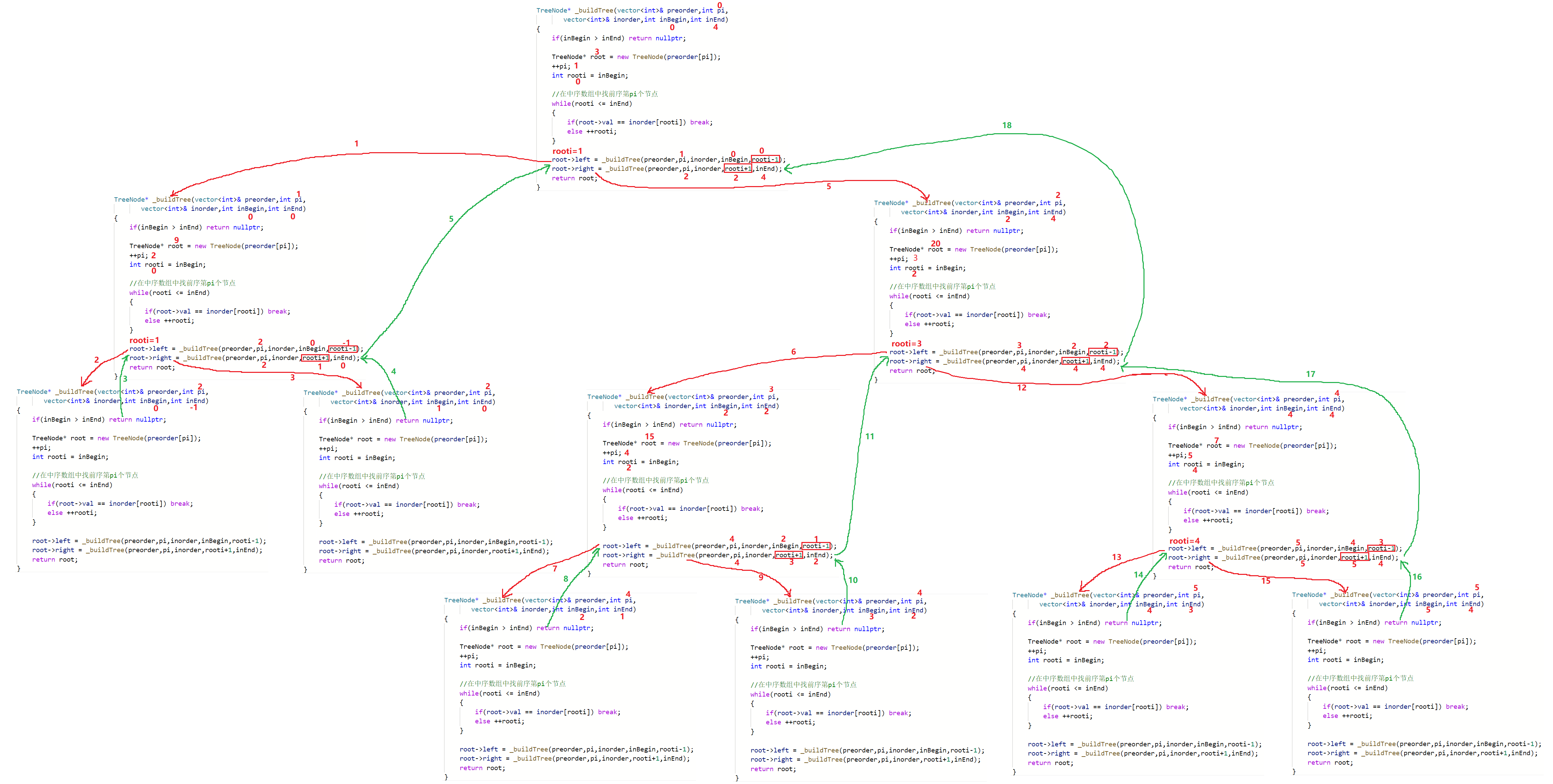
Task: Click the boxed 'rooti-1' beside rooti=3
Action: click(x=1103, y=352)
